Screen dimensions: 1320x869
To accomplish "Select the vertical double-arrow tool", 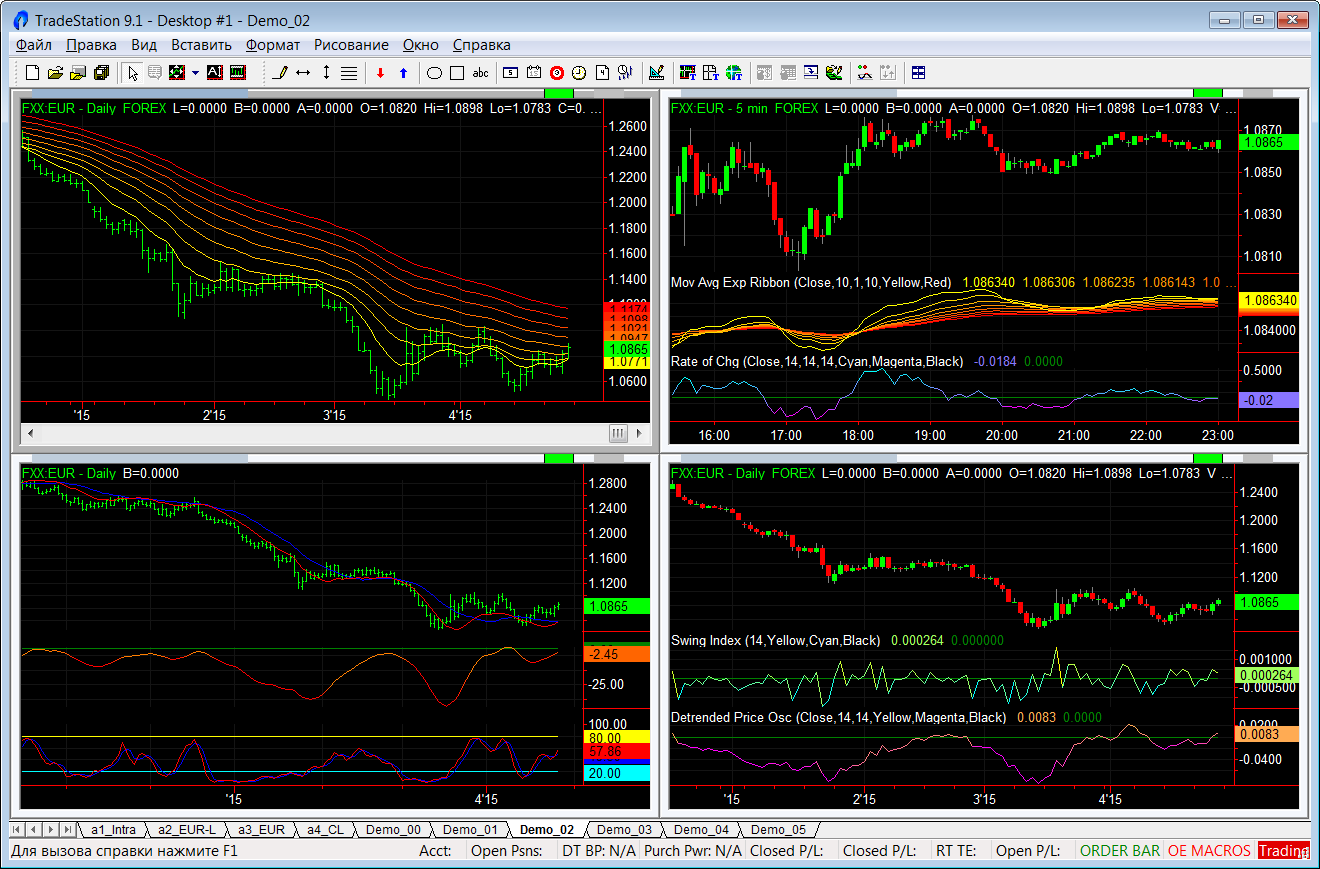I will 326,72.
